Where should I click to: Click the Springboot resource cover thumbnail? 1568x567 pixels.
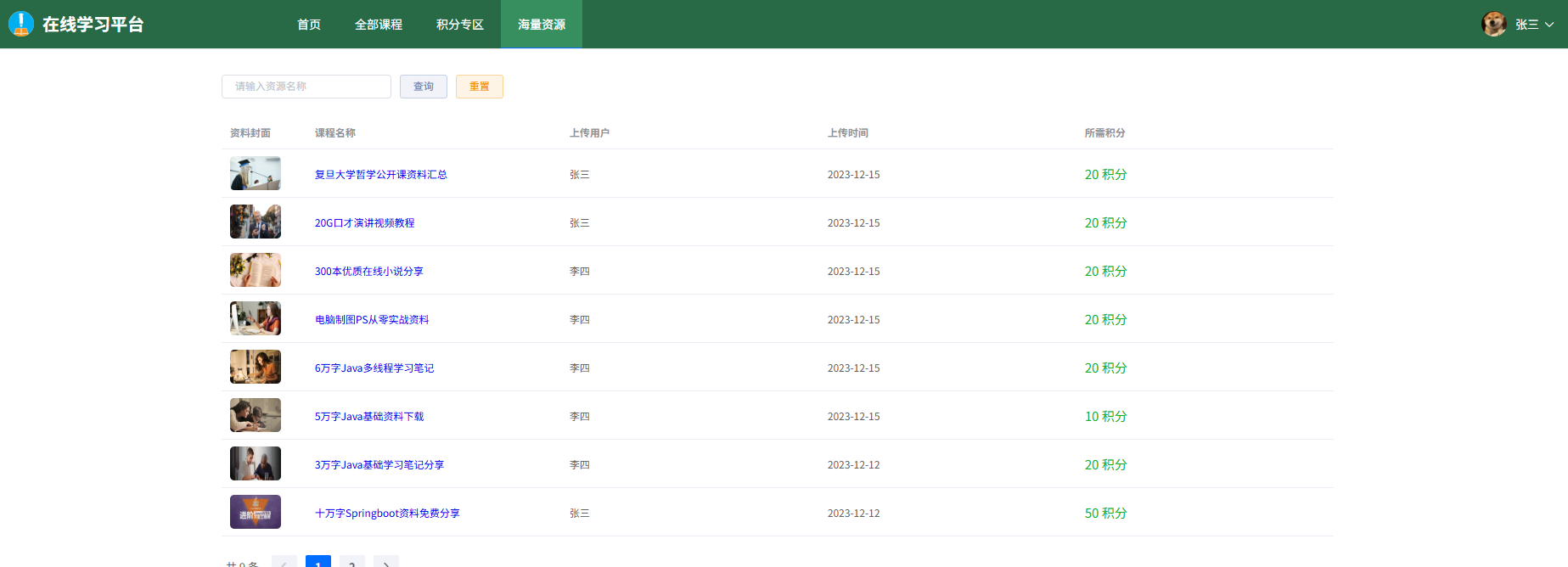click(256, 512)
